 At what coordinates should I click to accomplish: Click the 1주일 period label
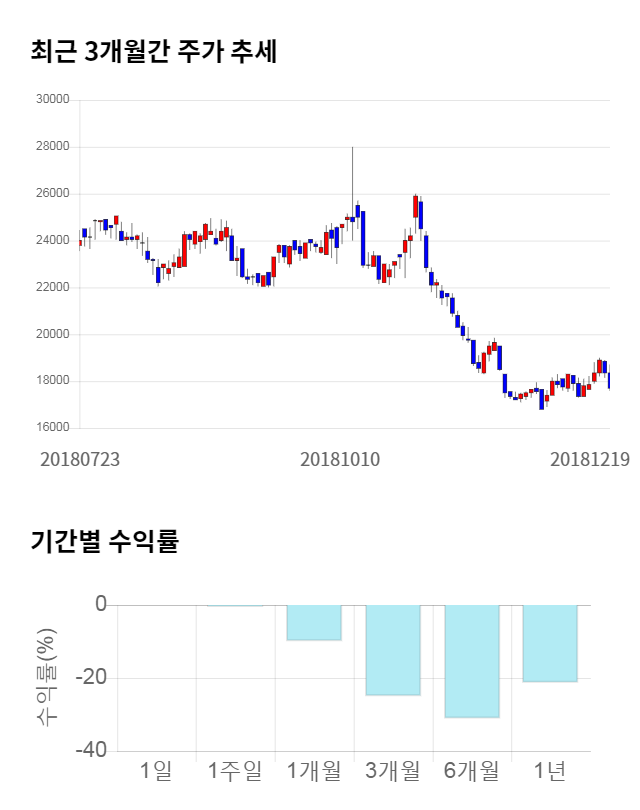pyautogui.click(x=235, y=771)
